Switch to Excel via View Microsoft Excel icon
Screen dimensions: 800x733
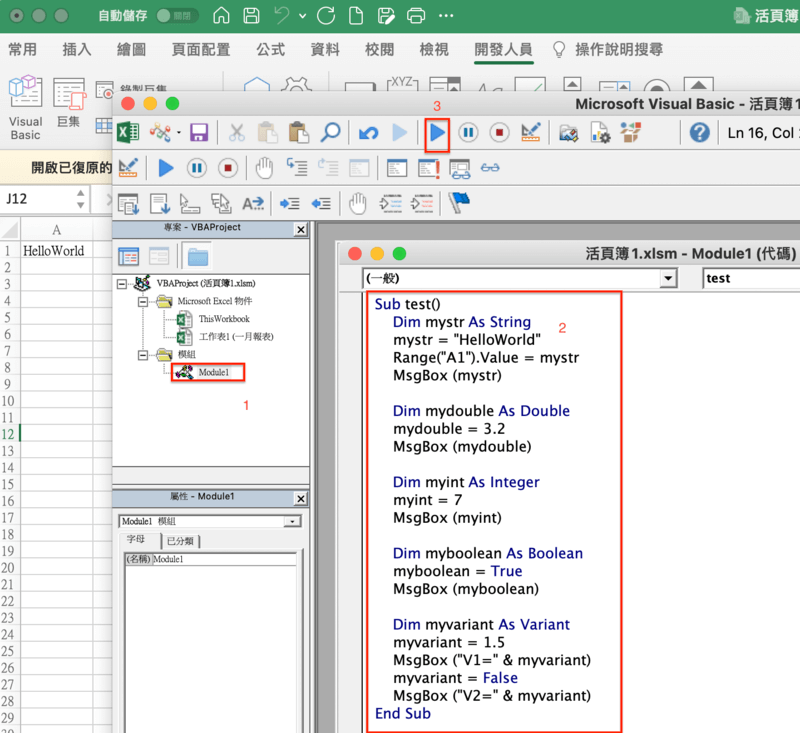pyautogui.click(x=127, y=133)
